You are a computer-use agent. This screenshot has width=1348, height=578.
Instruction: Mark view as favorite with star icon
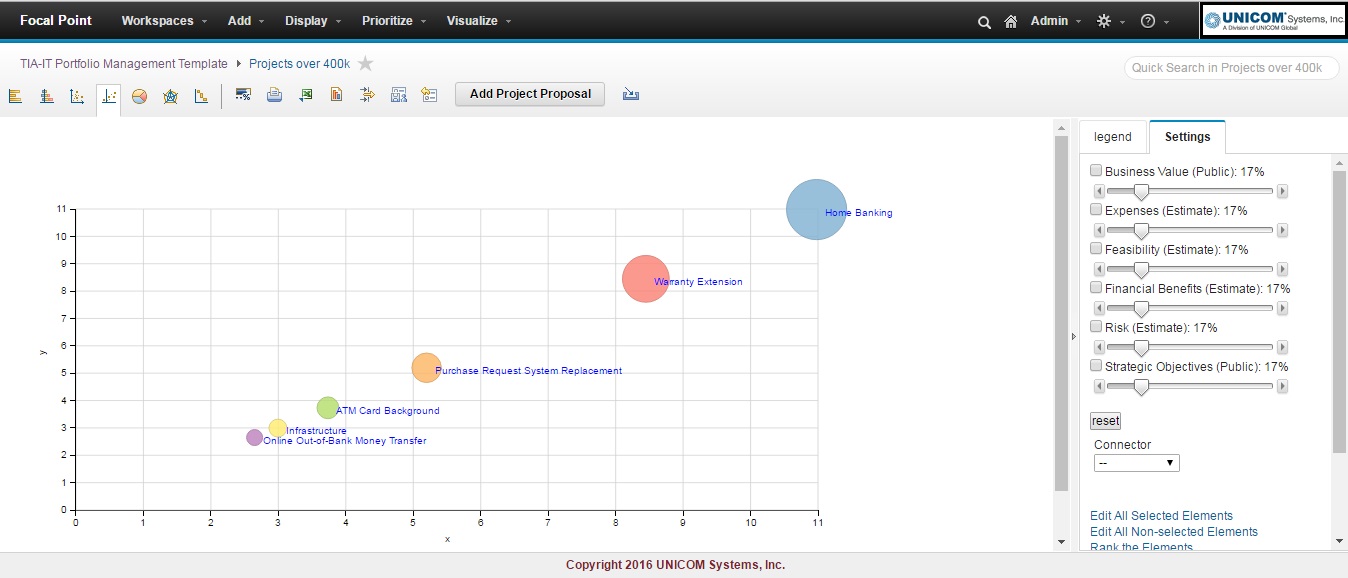pos(365,64)
